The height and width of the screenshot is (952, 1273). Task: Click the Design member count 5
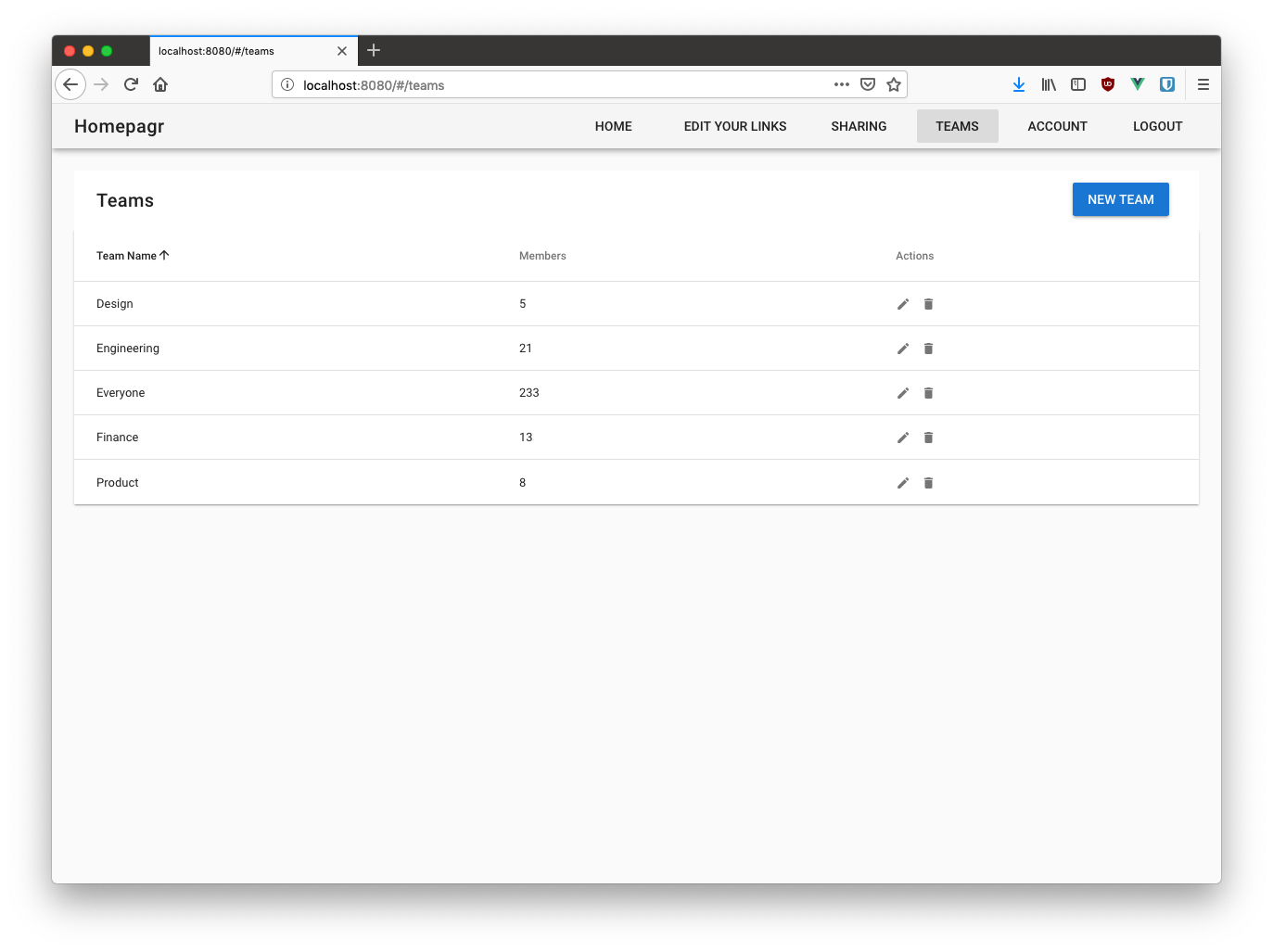[523, 304]
